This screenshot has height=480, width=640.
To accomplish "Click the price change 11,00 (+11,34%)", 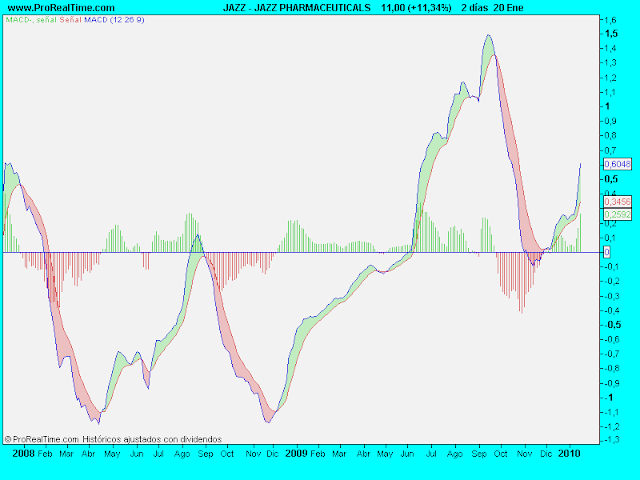I will (x=416, y=8).
